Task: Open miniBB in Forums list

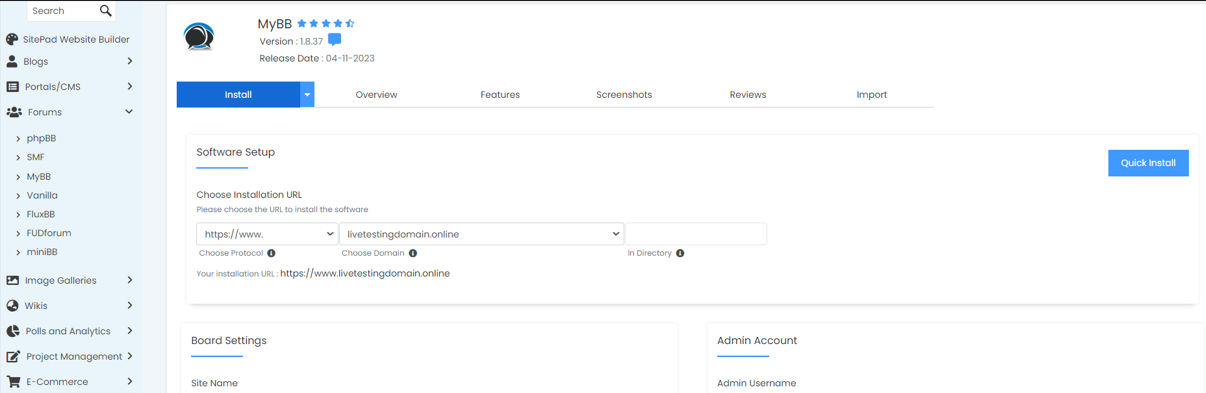Action: point(42,252)
